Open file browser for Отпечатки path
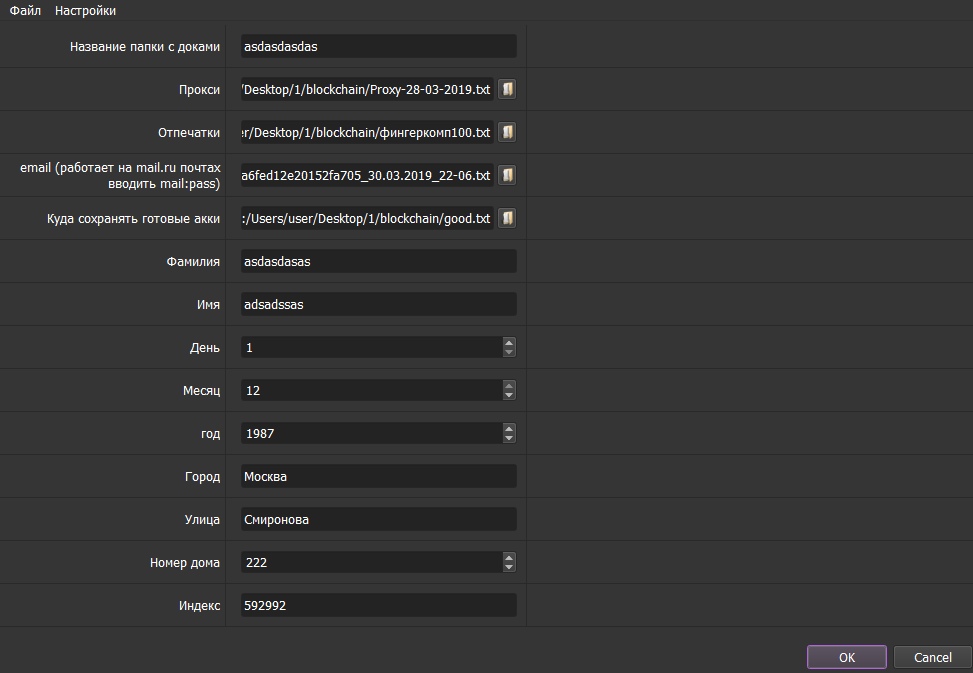This screenshot has width=973, height=673. [x=507, y=132]
